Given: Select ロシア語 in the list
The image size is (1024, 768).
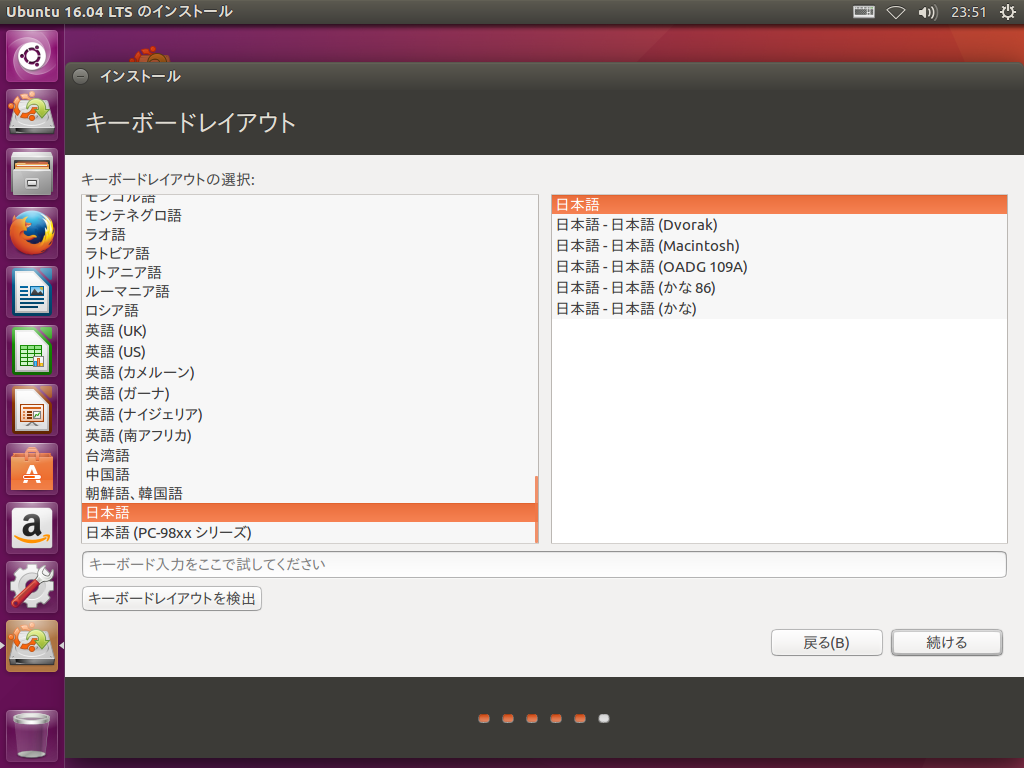Looking at the screenshot, I should point(308,311).
